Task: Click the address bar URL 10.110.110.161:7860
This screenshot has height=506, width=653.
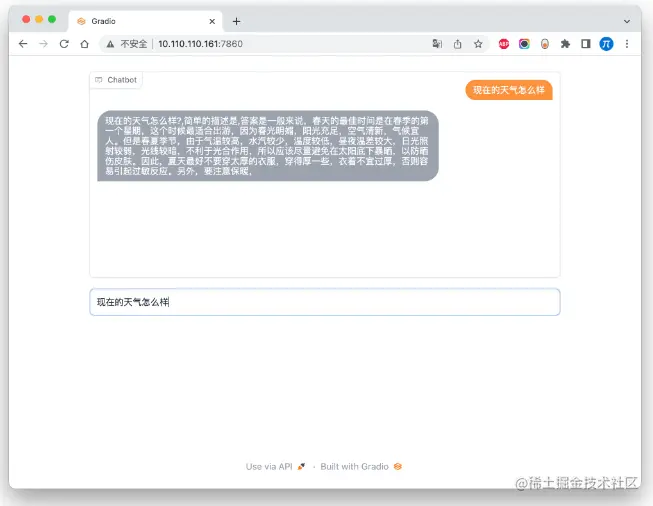Action: [x=200, y=44]
